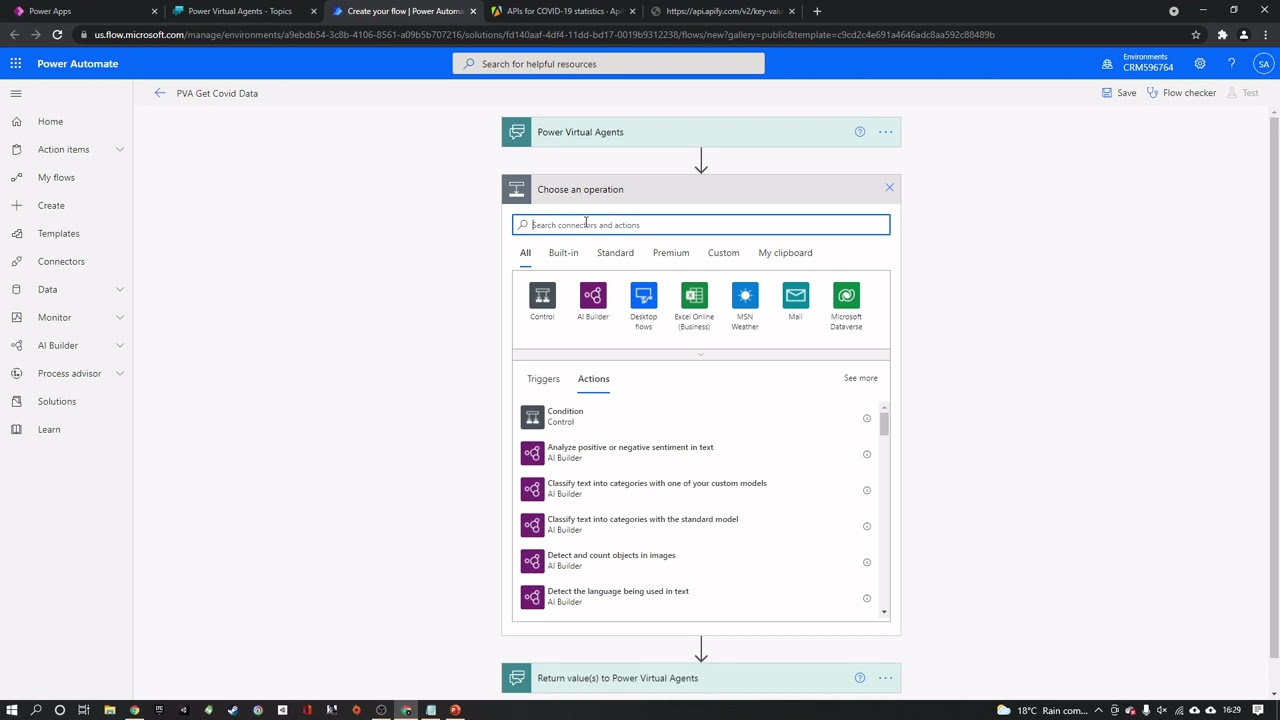Screen dimensions: 1280x720
Task: Open Power Automate settings gear
Action: pos(1199,64)
